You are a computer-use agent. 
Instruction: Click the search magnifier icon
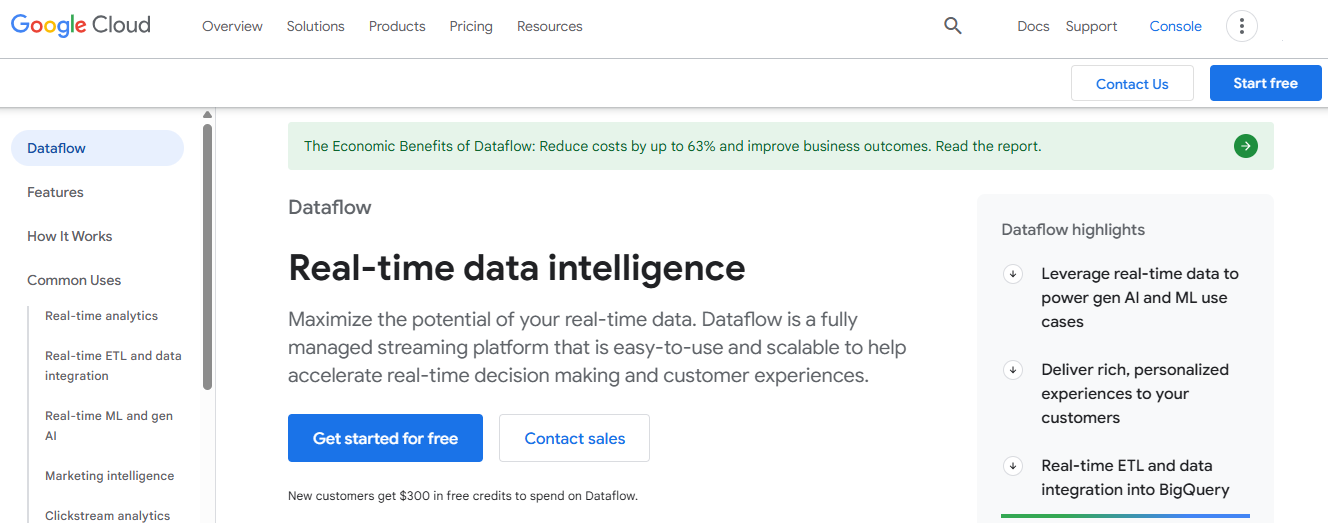point(952,26)
